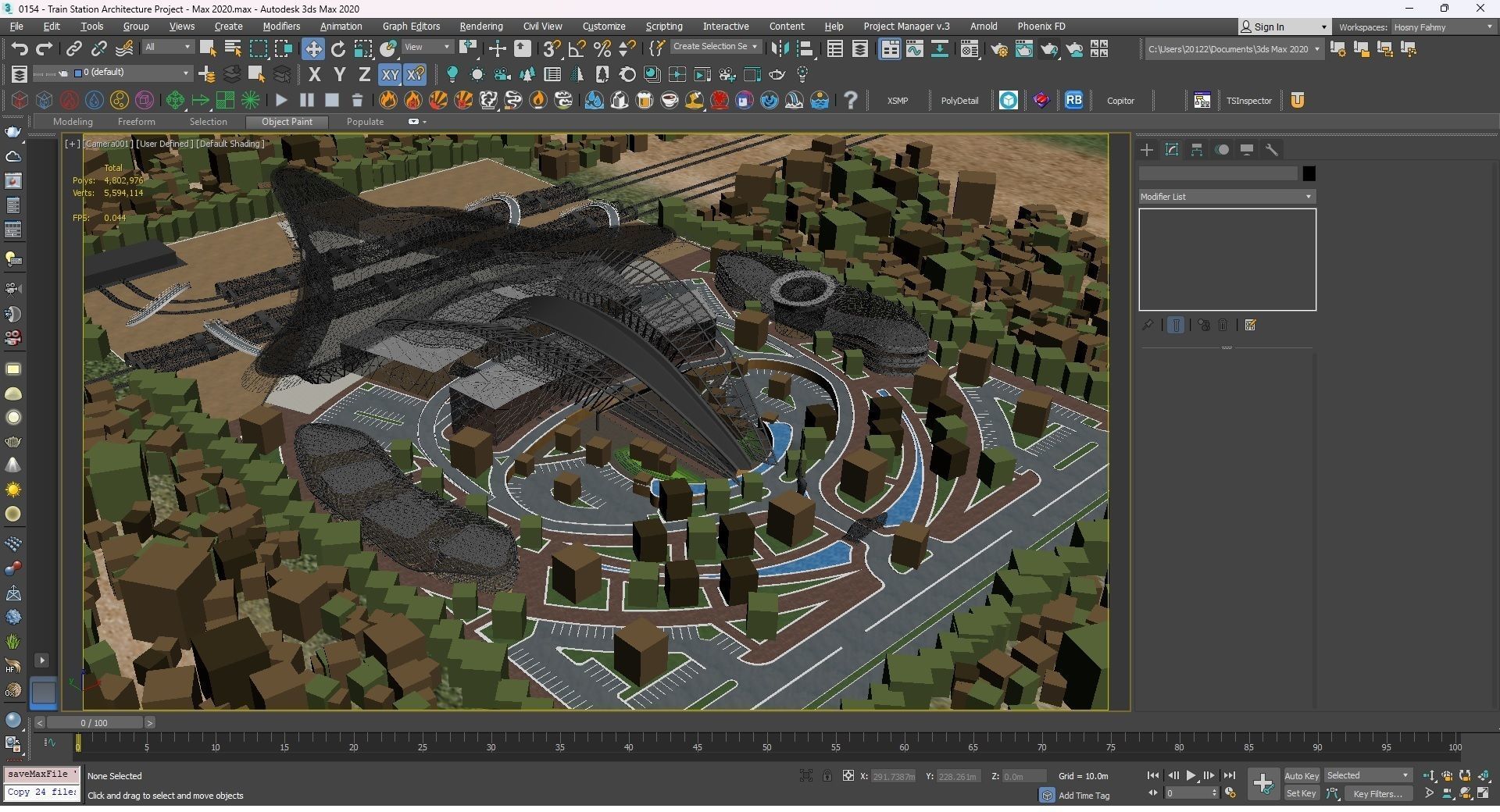Open the reference coordinate View dropdown
1500x812 pixels.
click(x=427, y=47)
